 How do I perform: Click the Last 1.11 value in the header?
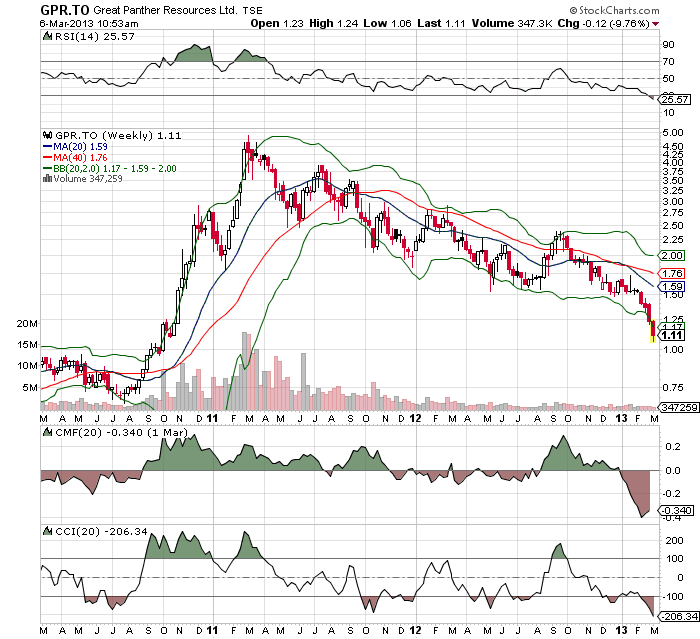click(441, 24)
